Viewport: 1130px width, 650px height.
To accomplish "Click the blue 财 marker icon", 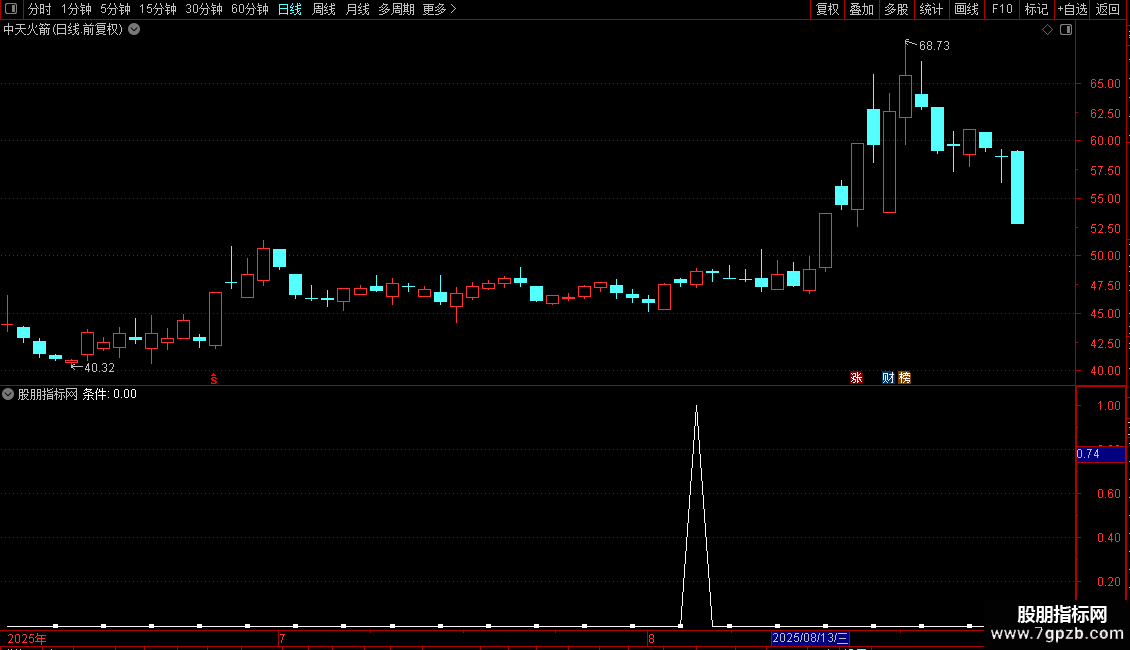I will 888,378.
